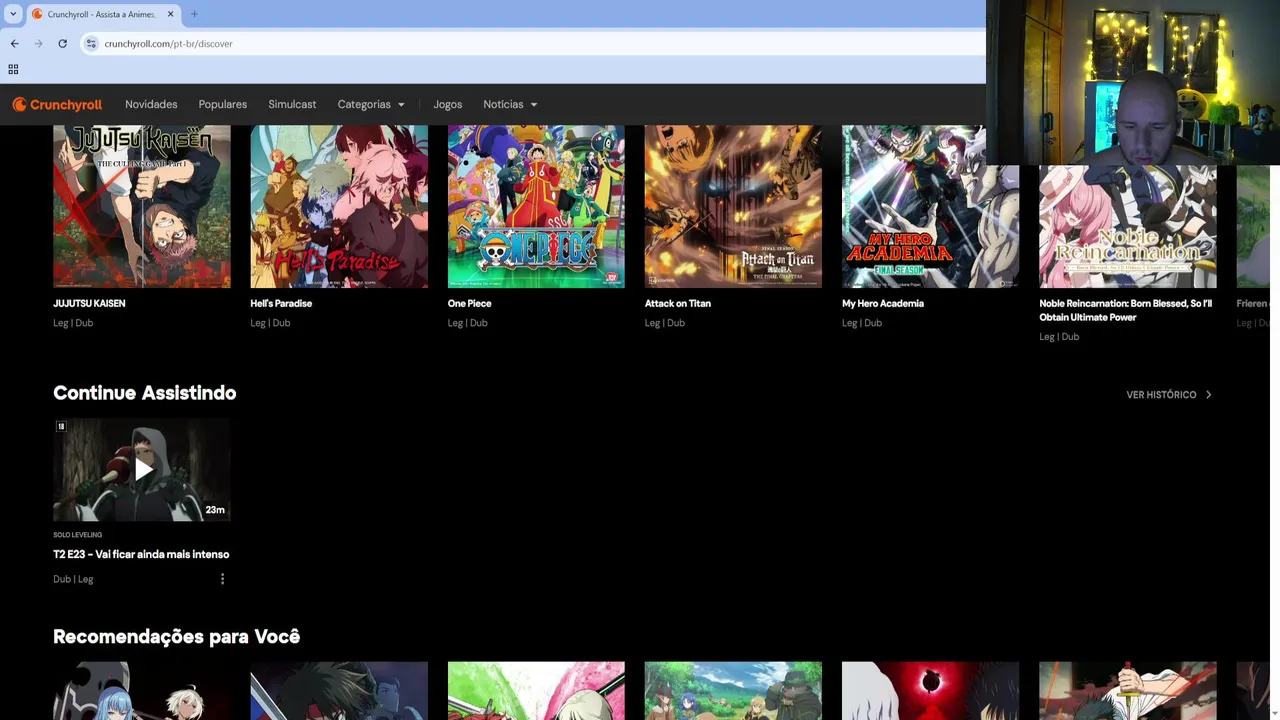The image size is (1280, 720).
Task: Play the Solo Leveling episode play icon
Action: click(143, 470)
